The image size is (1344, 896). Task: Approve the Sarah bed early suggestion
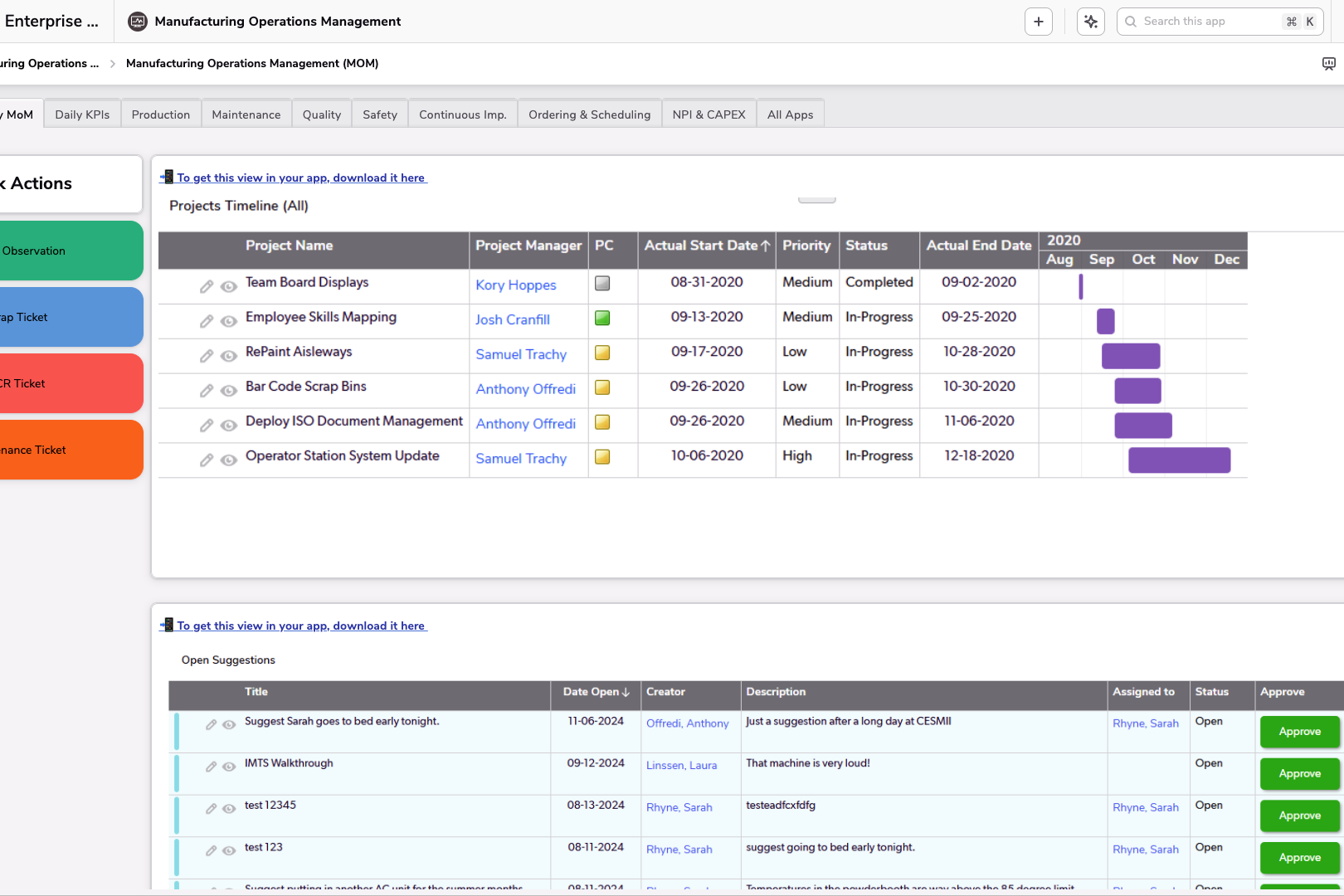pyautogui.click(x=1299, y=732)
